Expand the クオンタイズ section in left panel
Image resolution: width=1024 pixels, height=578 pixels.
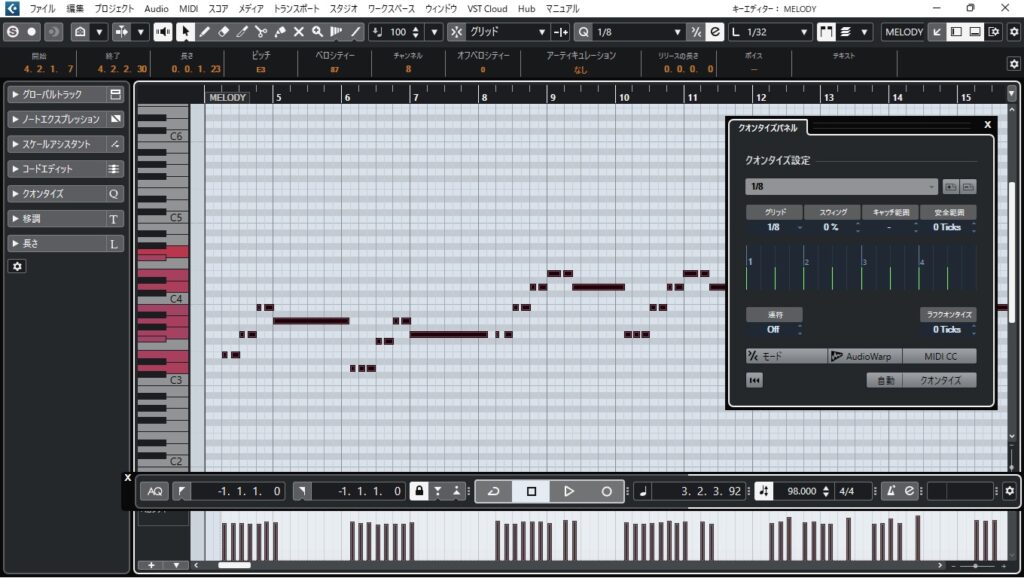pyautogui.click(x=56, y=194)
